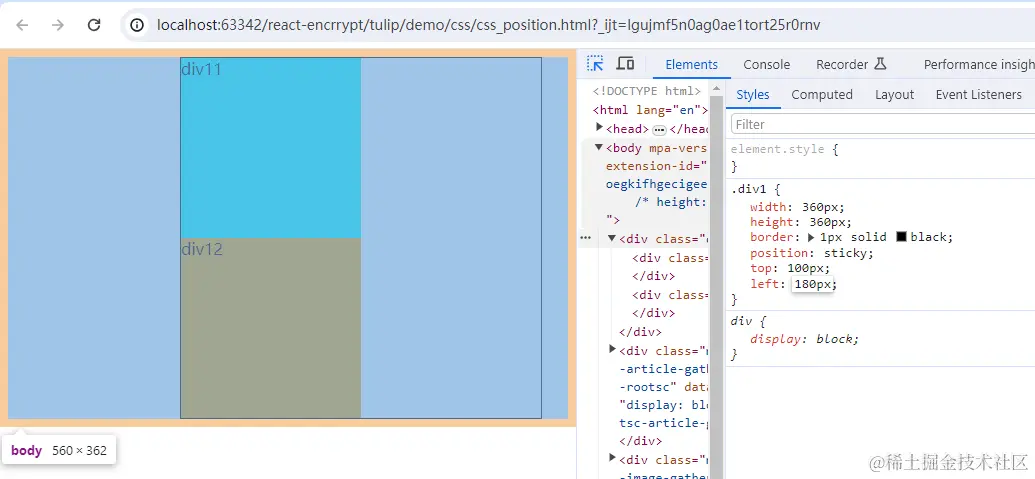Select the Styles sub-tab
The width and height of the screenshot is (1035, 479).
coord(752,94)
